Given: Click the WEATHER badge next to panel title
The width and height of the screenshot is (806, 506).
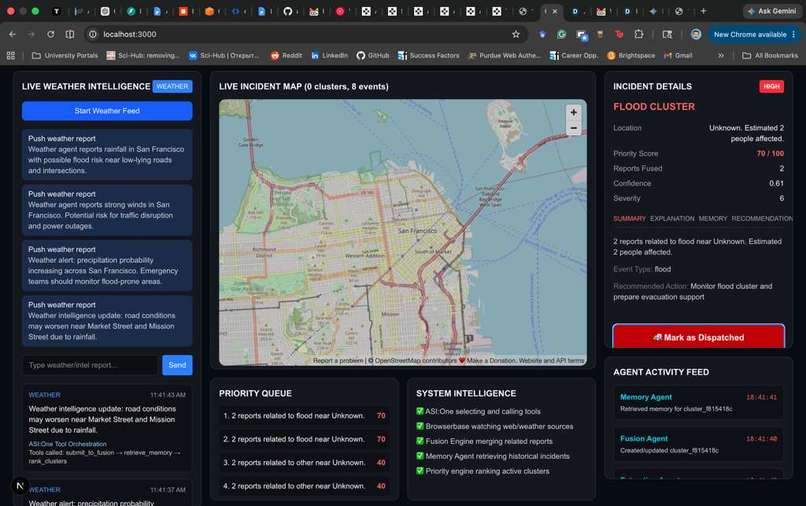Looking at the screenshot, I should (172, 86).
